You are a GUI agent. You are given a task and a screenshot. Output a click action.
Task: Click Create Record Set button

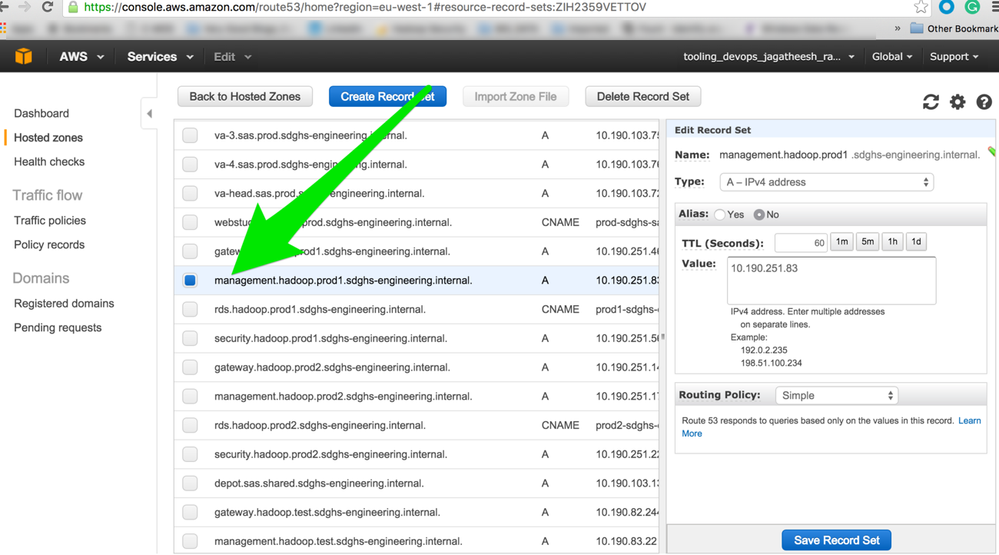pyautogui.click(x=387, y=97)
